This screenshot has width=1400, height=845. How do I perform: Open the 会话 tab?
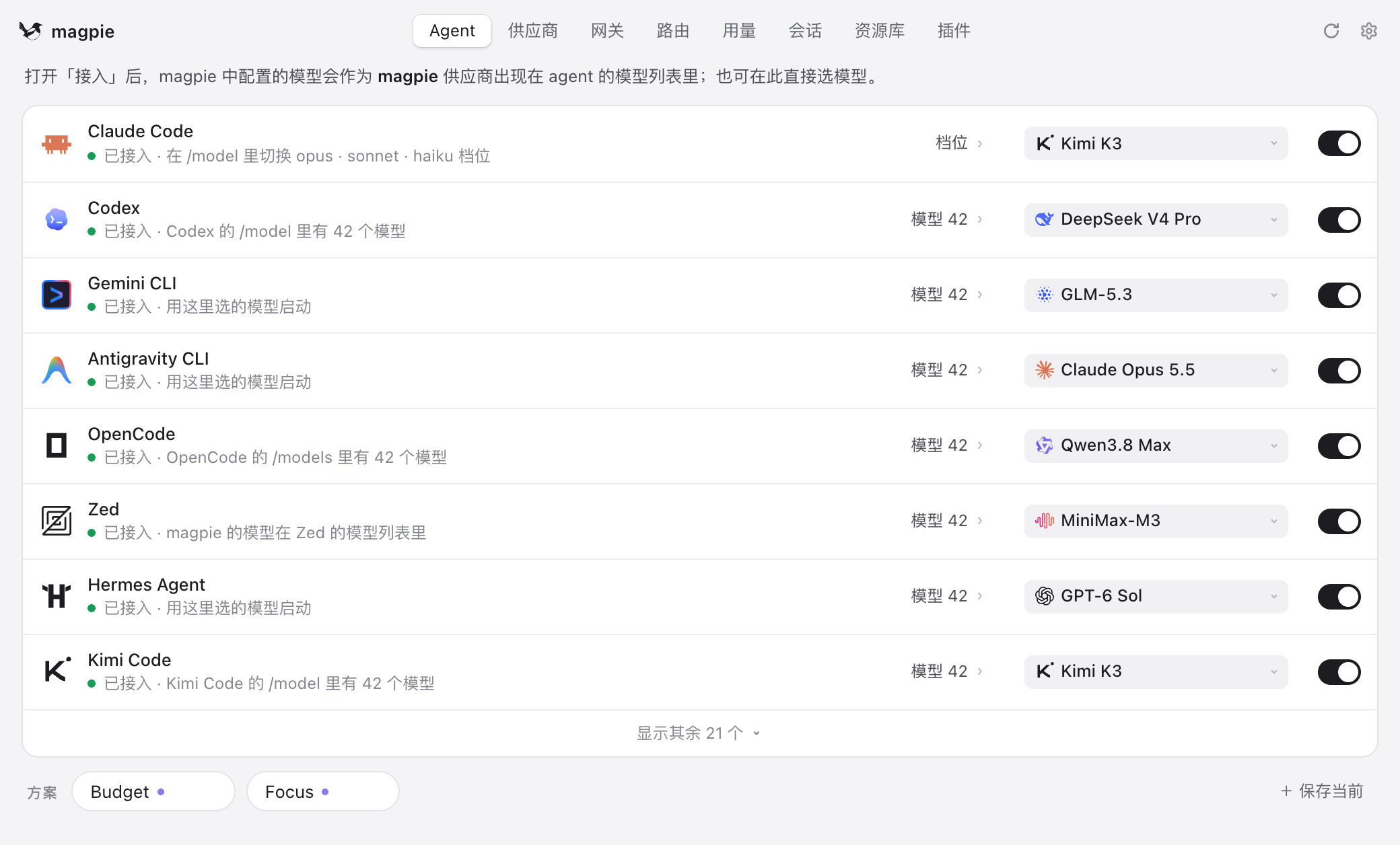(805, 31)
